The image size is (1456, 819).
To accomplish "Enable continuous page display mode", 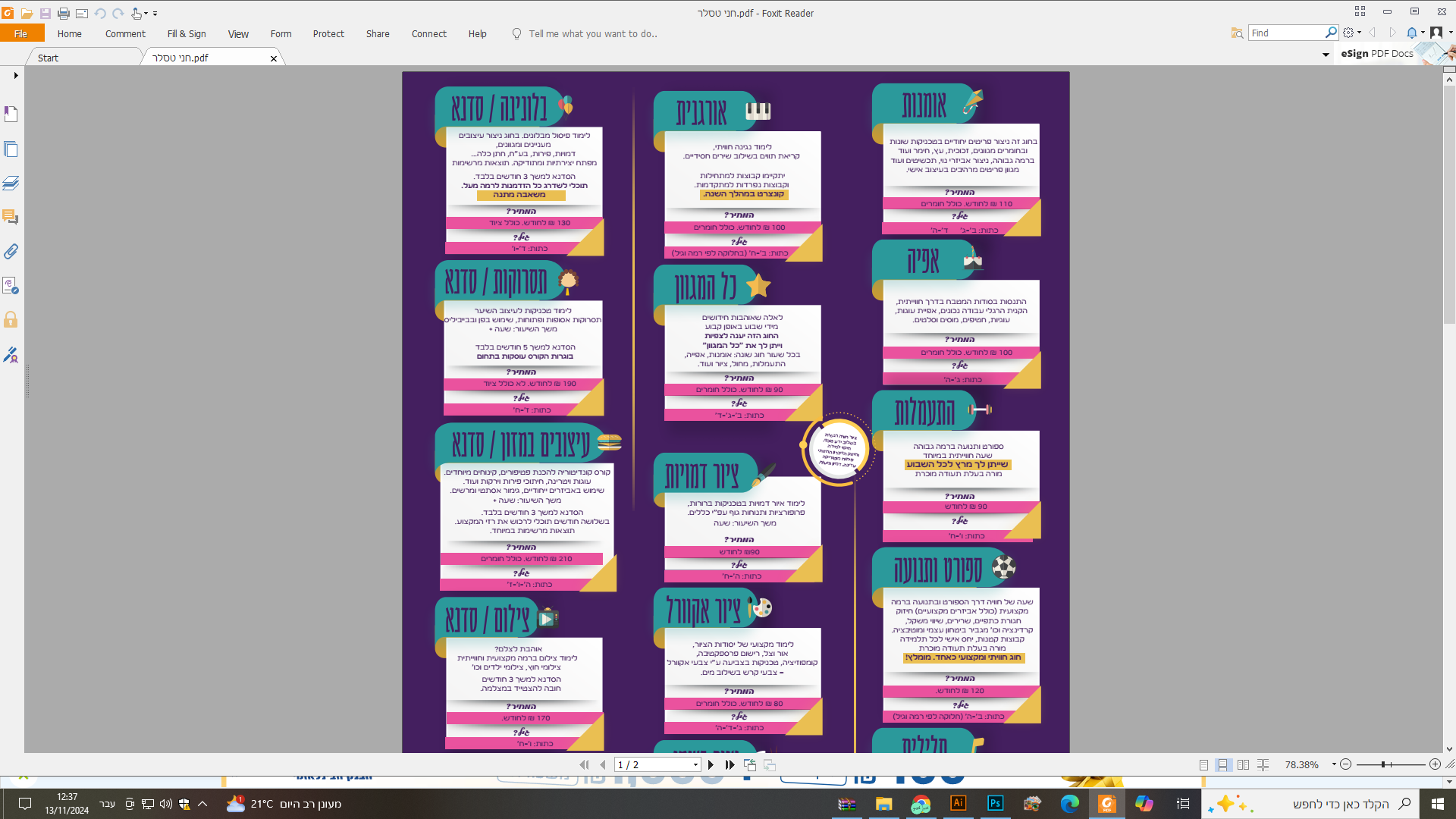I will click(1223, 764).
